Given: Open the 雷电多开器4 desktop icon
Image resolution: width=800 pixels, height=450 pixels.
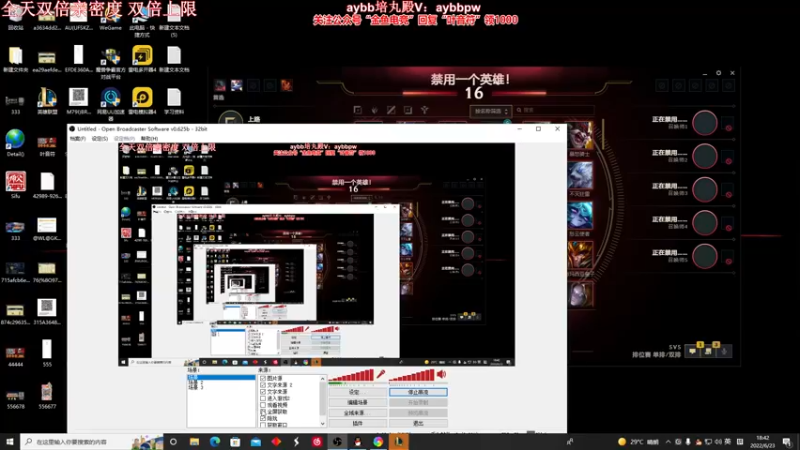Looking at the screenshot, I should (x=142, y=59).
